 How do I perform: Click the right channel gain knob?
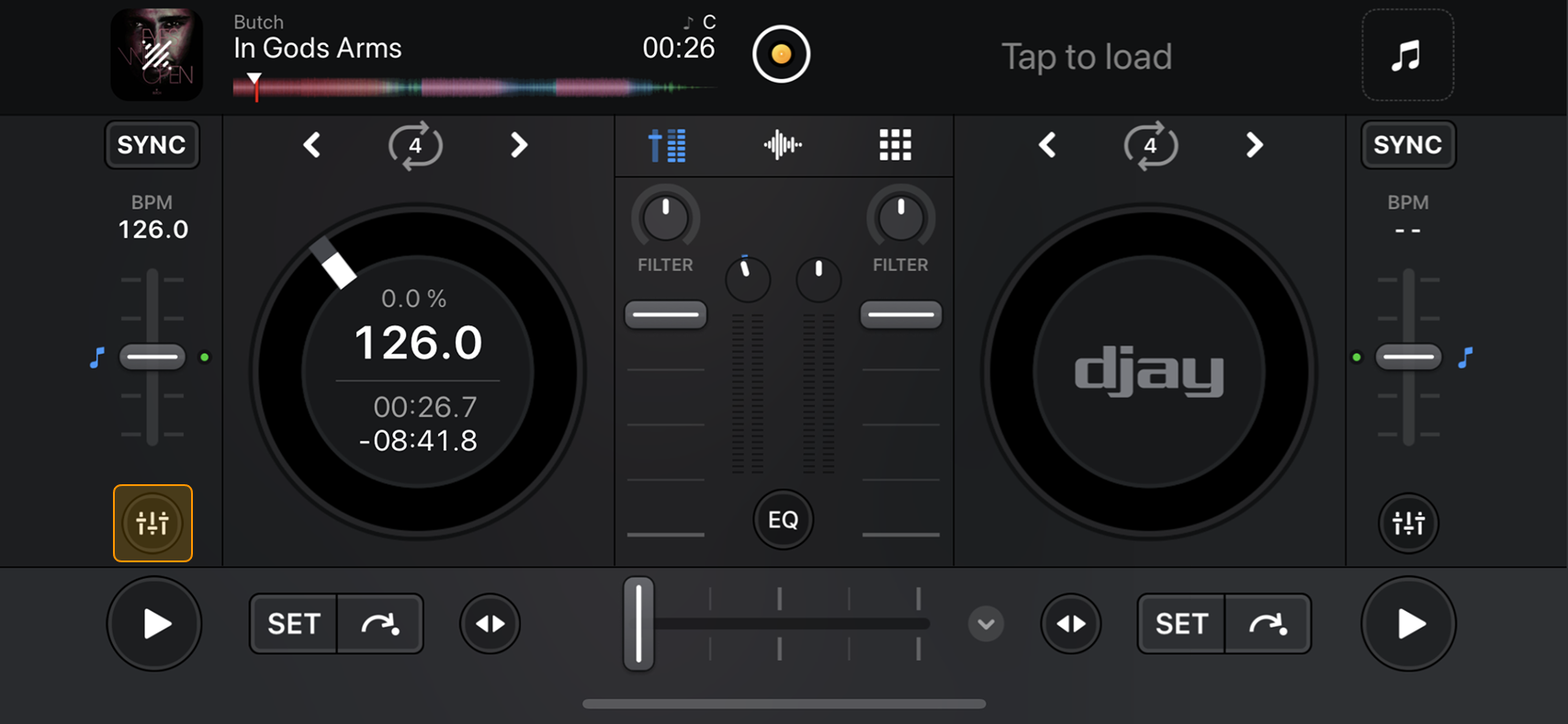(x=818, y=278)
